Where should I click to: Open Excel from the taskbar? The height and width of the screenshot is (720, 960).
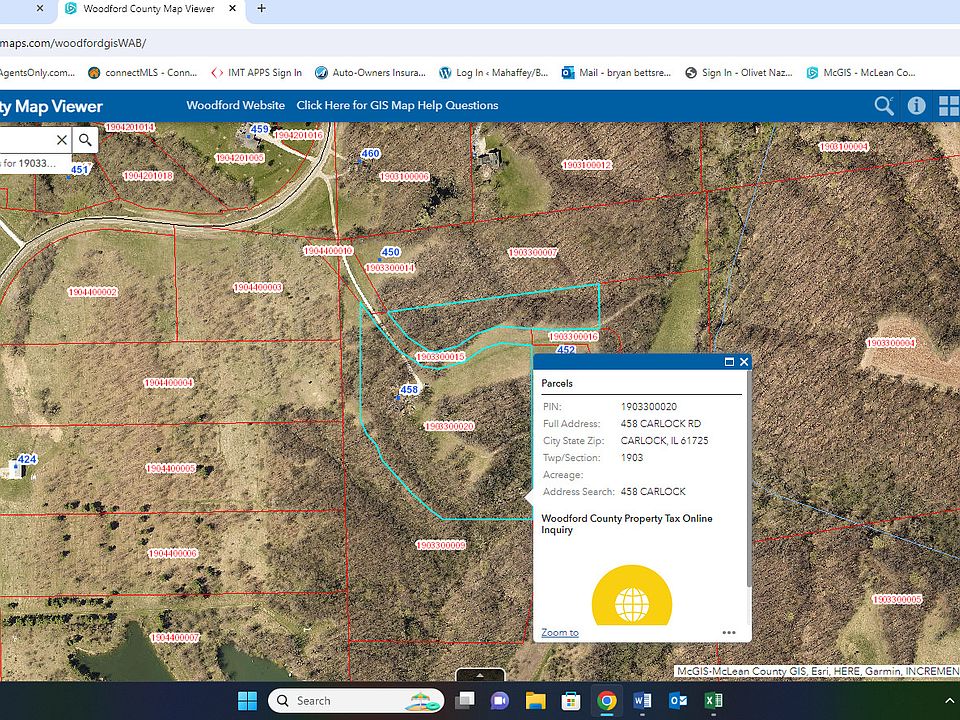[x=713, y=701]
